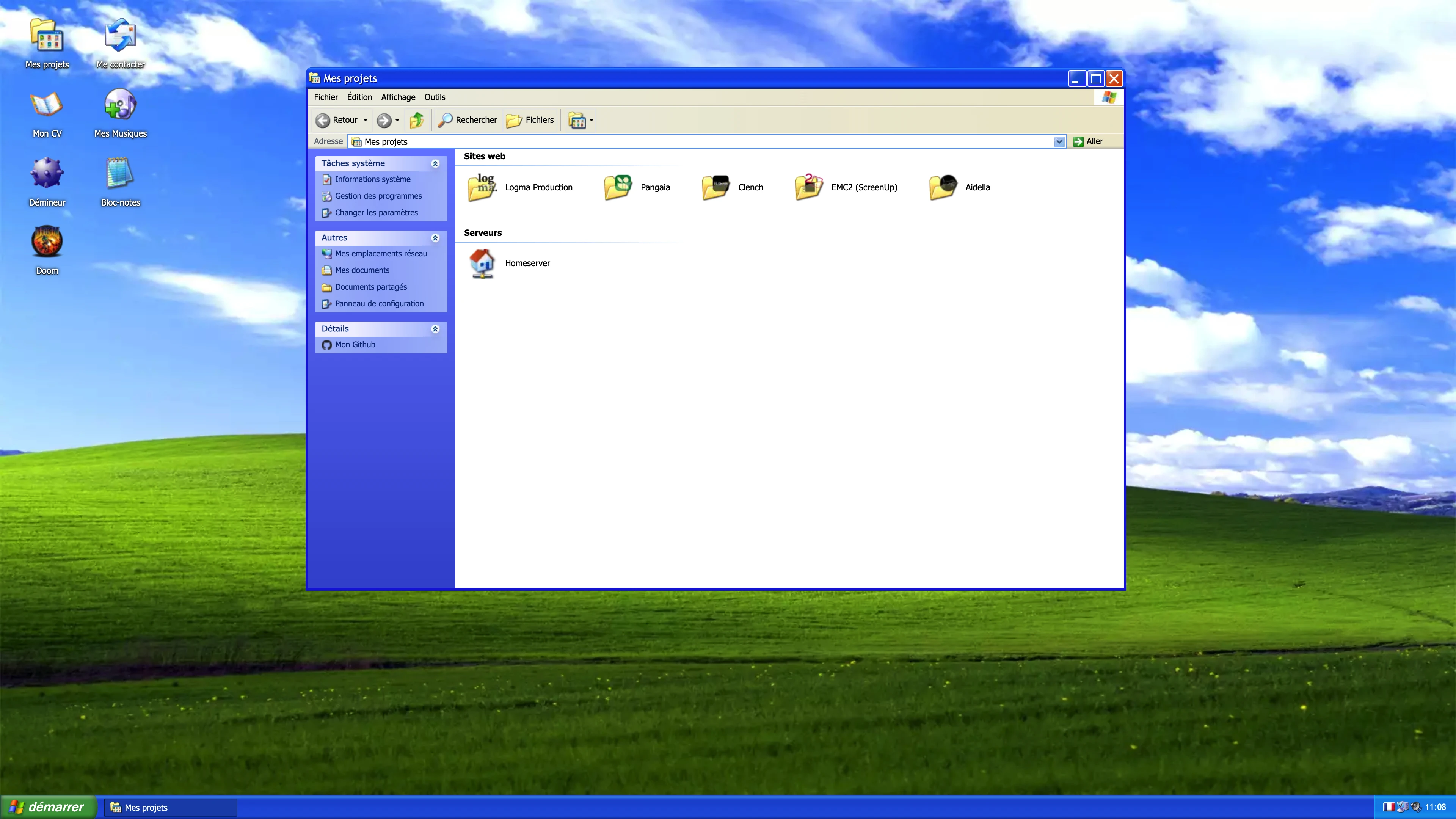Viewport: 1456px width, 819px height.
Task: Click the green Up folder toolbar icon
Action: pos(417,120)
